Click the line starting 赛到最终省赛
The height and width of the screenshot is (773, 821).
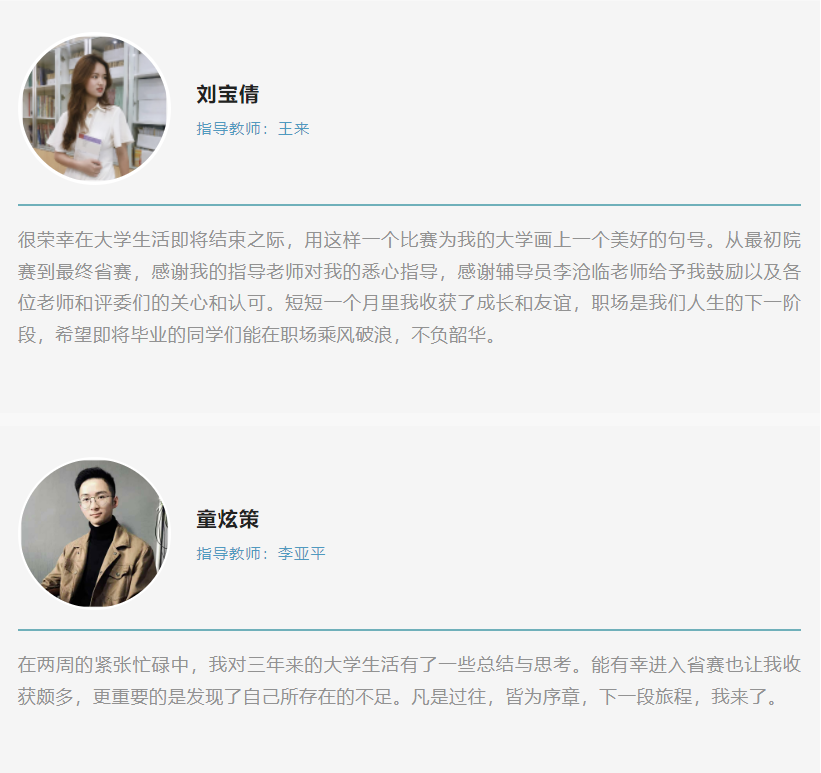click(x=409, y=271)
